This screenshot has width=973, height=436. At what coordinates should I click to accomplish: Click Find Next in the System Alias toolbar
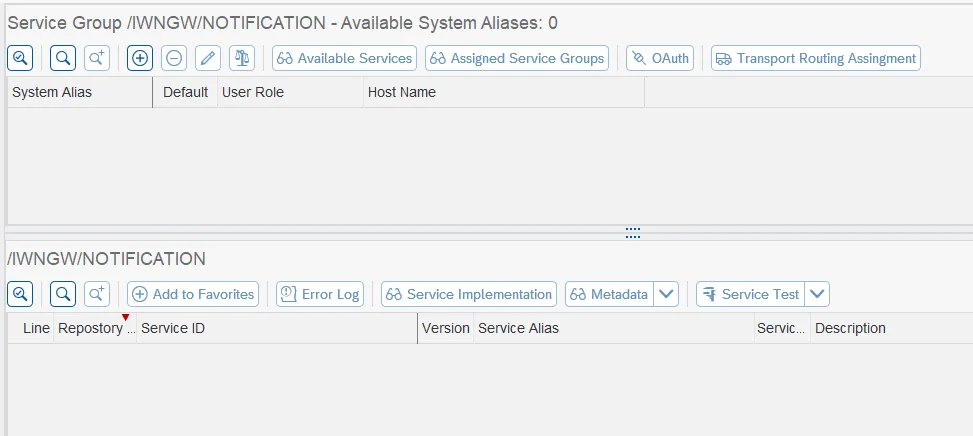97,58
